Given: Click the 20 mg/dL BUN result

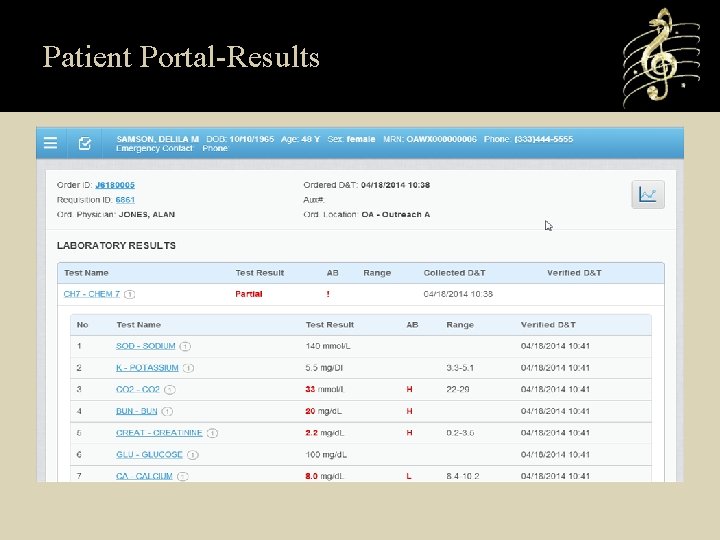Looking at the screenshot, I should point(323,411).
